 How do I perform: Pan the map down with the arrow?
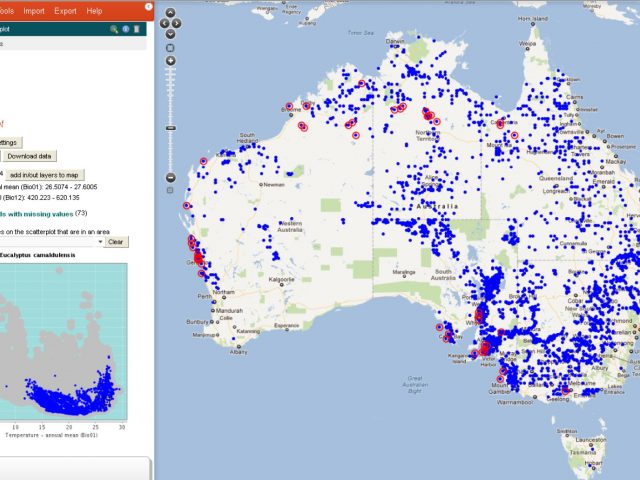coord(170,34)
